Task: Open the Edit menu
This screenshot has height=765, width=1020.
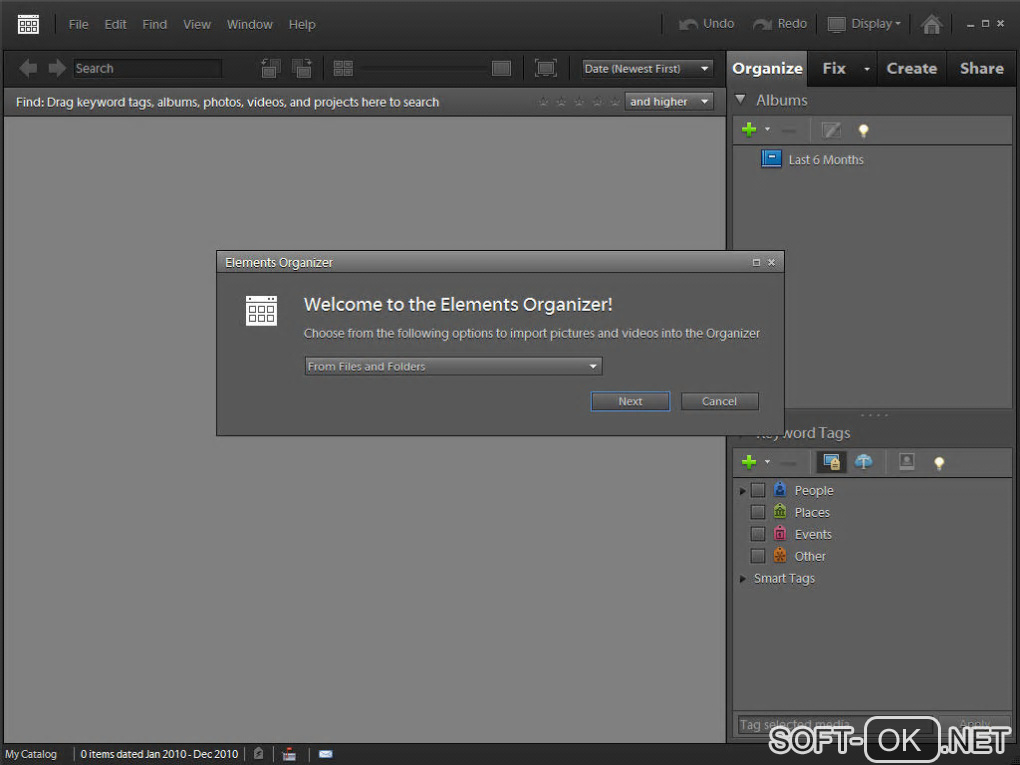Action: point(115,25)
